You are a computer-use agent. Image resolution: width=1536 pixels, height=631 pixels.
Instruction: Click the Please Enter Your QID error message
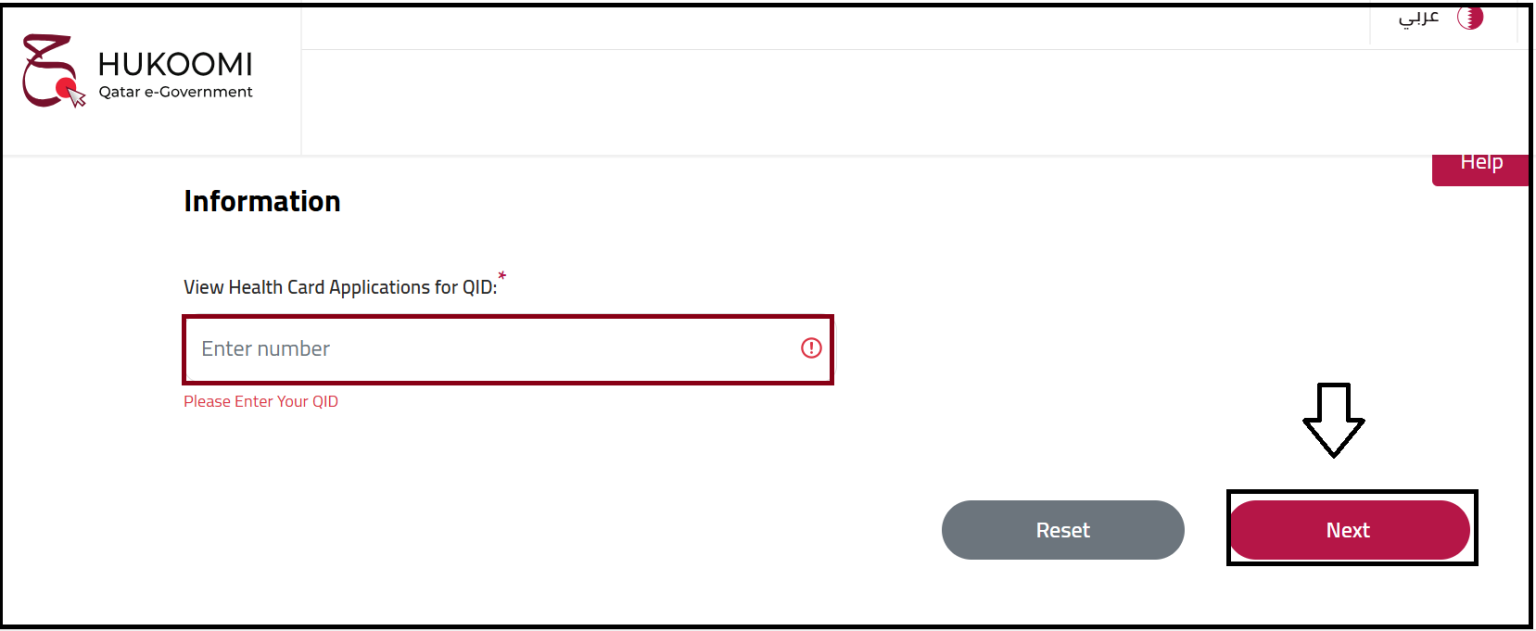[261, 402]
